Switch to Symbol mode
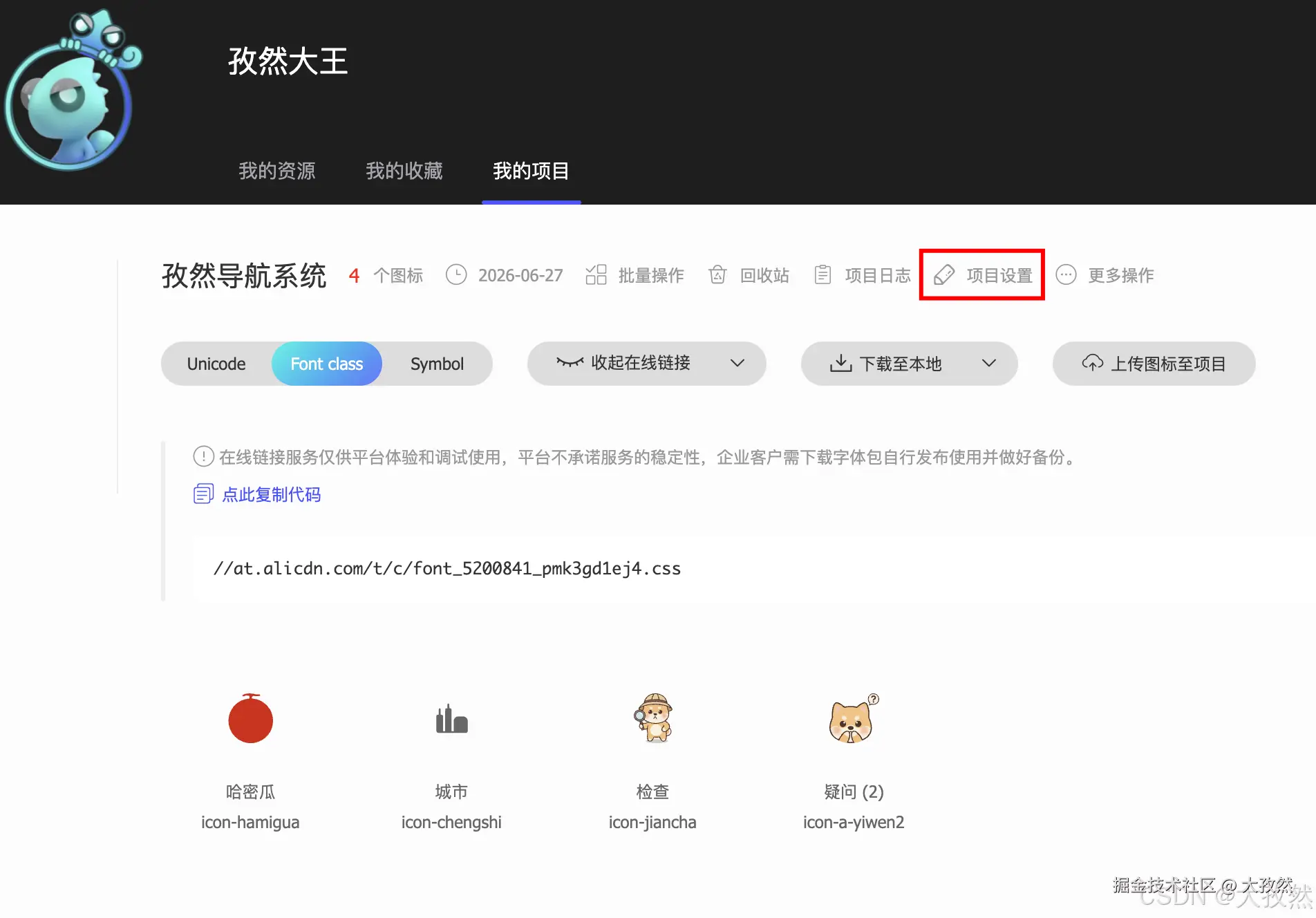This screenshot has width=1316, height=918. click(x=437, y=364)
